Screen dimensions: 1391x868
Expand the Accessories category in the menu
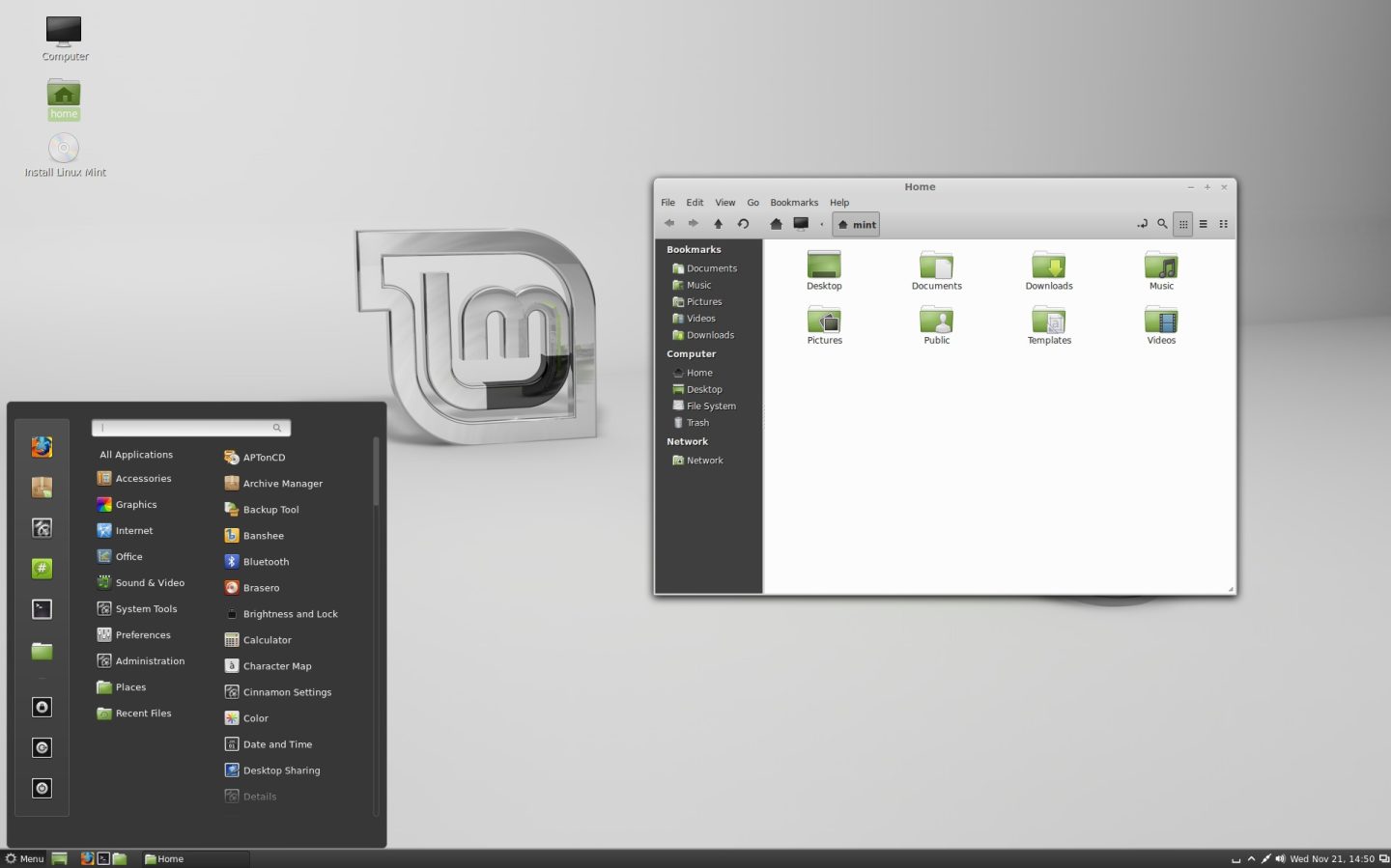click(x=142, y=478)
